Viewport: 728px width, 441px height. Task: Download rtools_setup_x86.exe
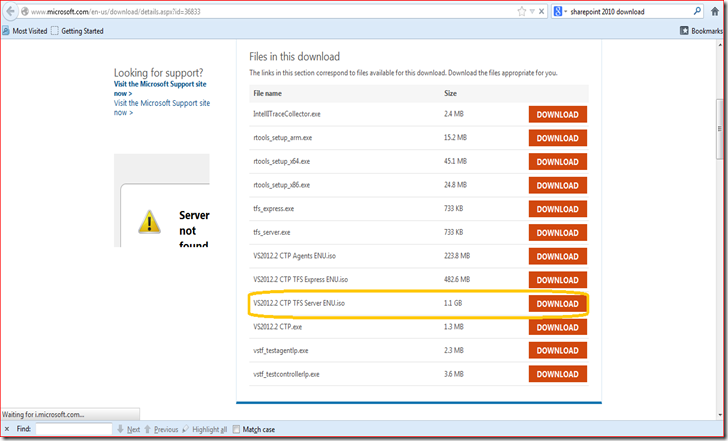coord(558,185)
